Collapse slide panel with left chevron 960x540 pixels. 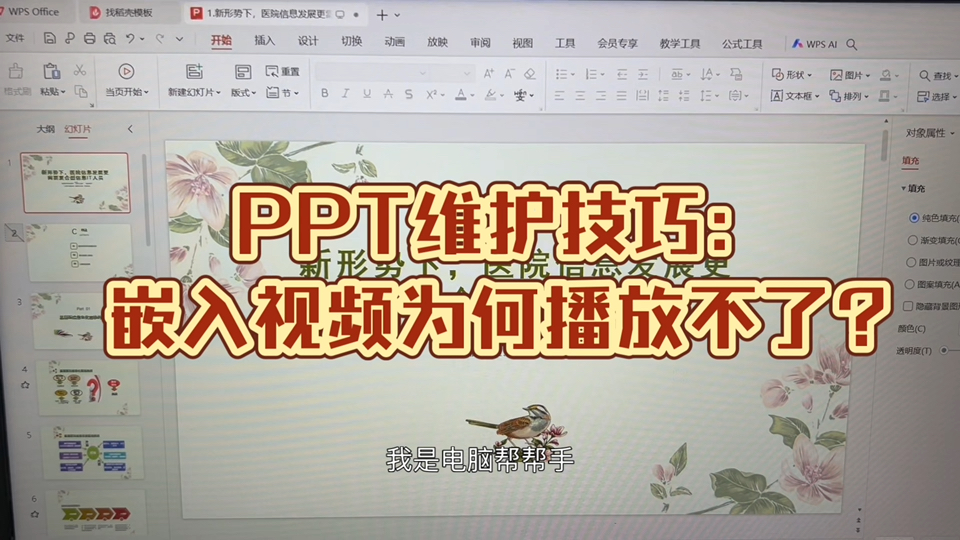(x=130, y=129)
